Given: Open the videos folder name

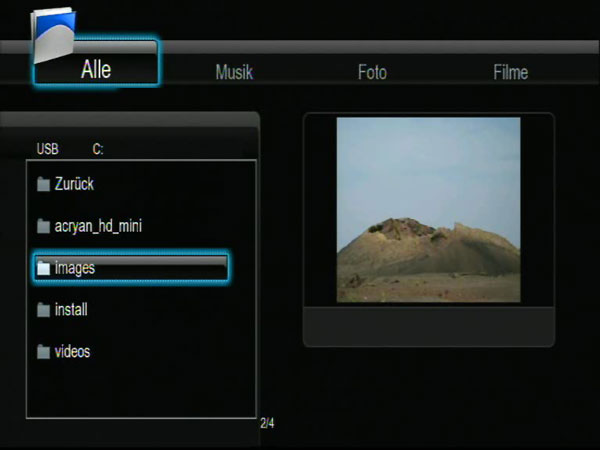Looking at the screenshot, I should (x=72, y=352).
